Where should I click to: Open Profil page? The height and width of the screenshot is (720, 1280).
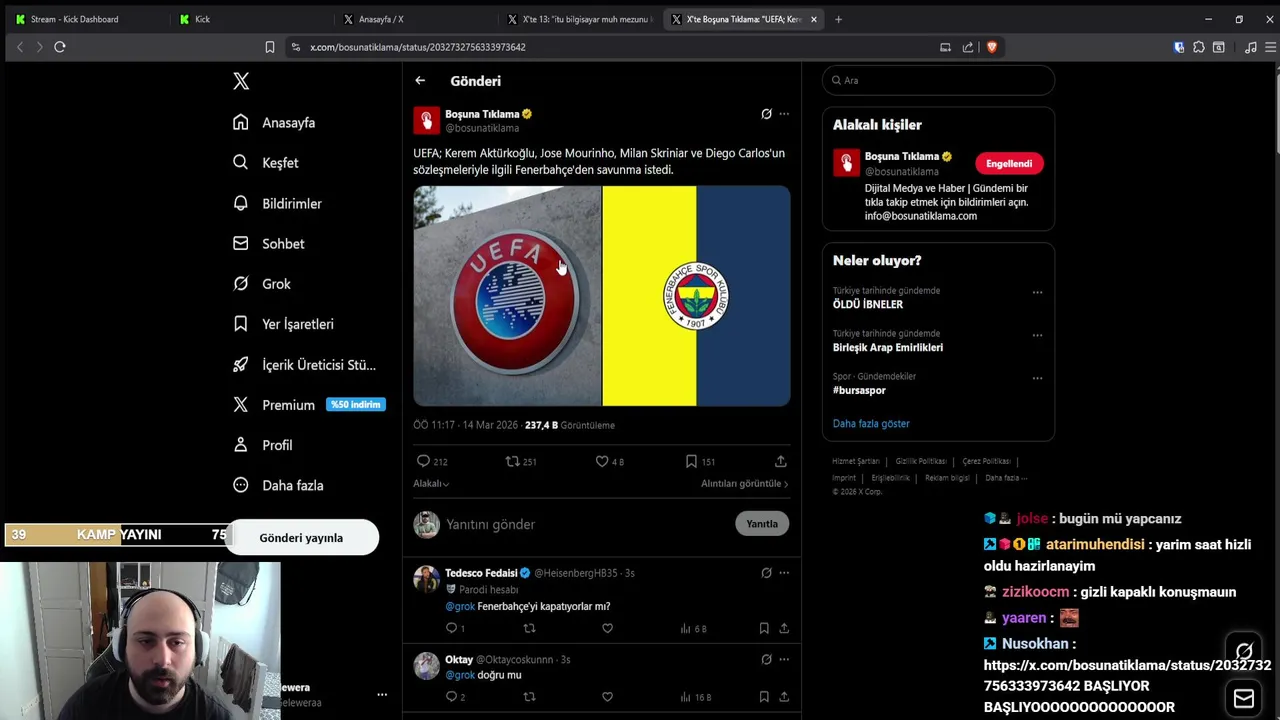262,445
